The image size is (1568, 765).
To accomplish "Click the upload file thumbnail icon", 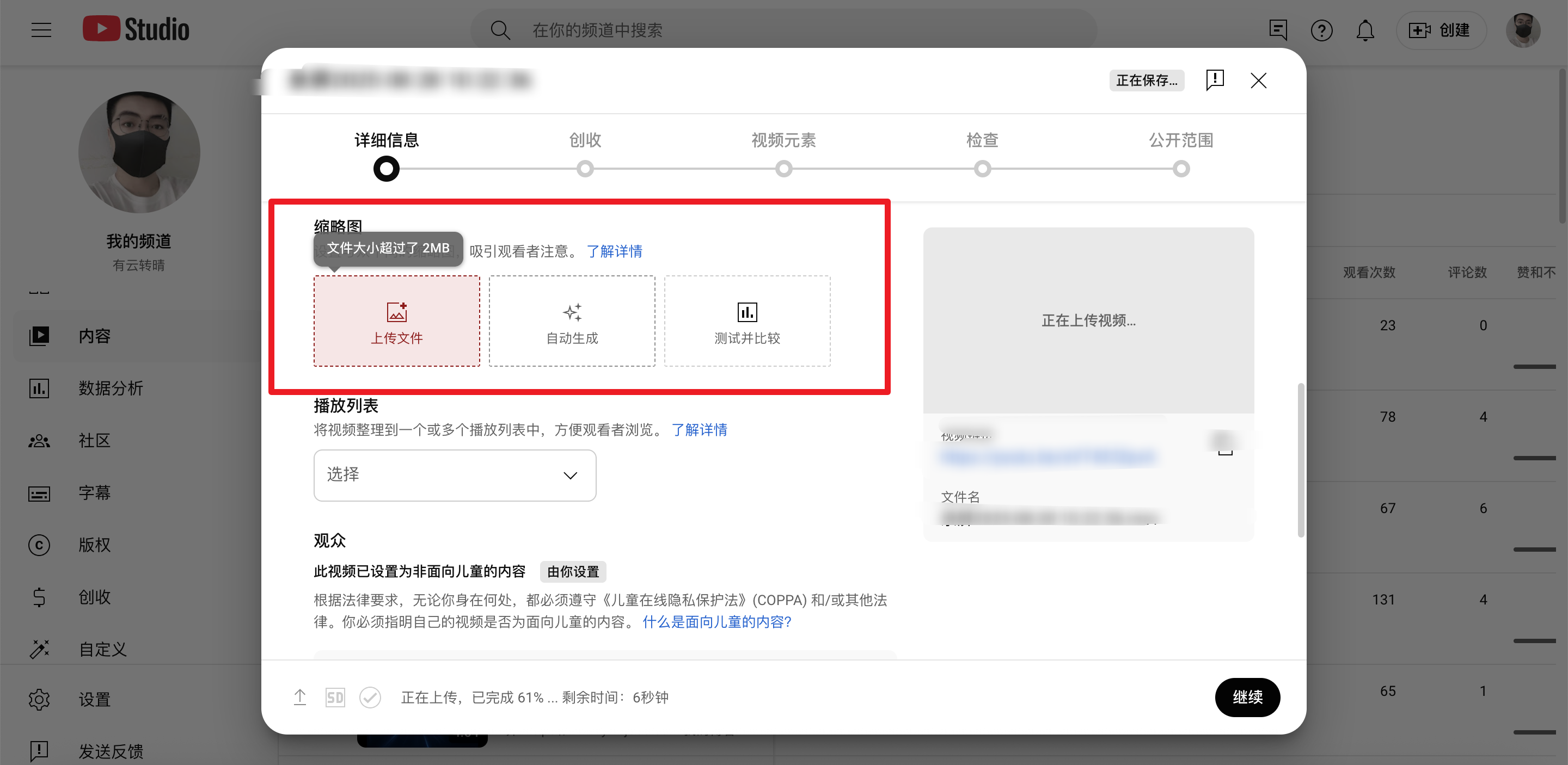I will [396, 312].
